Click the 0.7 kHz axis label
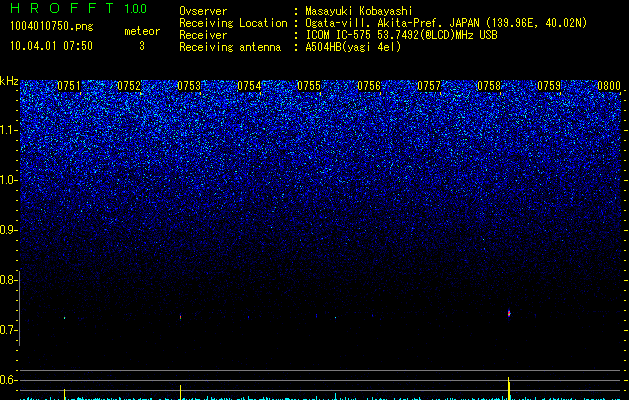 pyautogui.click(x=9, y=330)
